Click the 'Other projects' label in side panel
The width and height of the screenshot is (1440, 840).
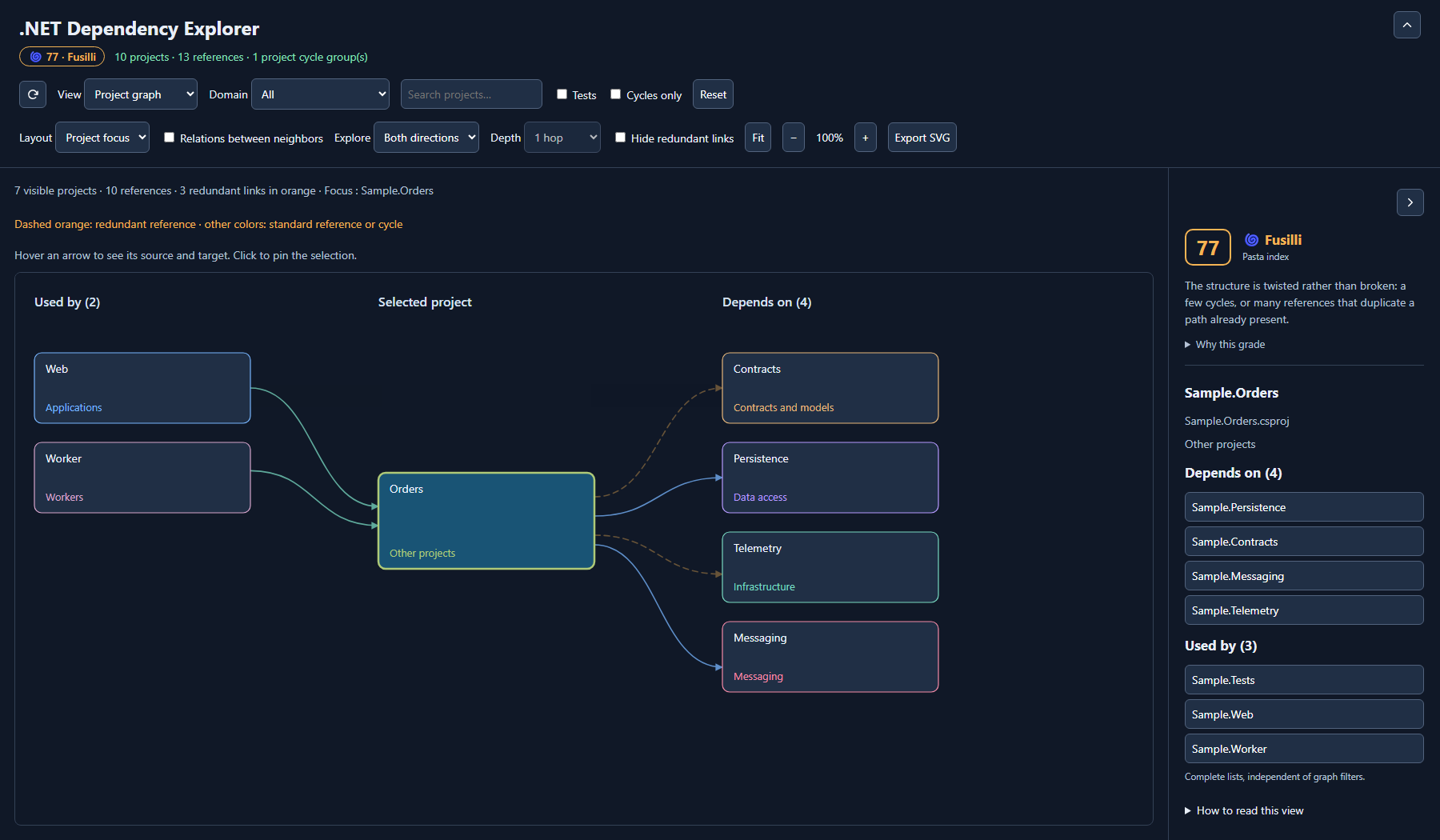(1220, 444)
